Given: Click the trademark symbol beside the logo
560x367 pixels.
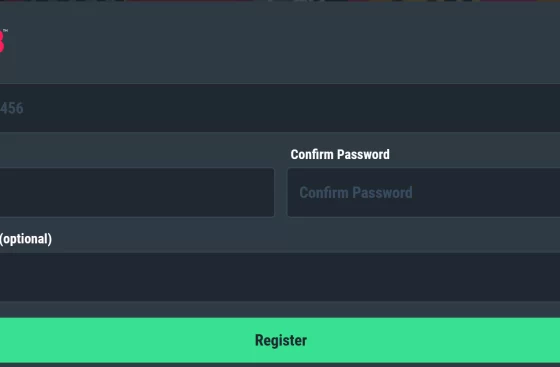Looking at the screenshot, I should point(5,31).
